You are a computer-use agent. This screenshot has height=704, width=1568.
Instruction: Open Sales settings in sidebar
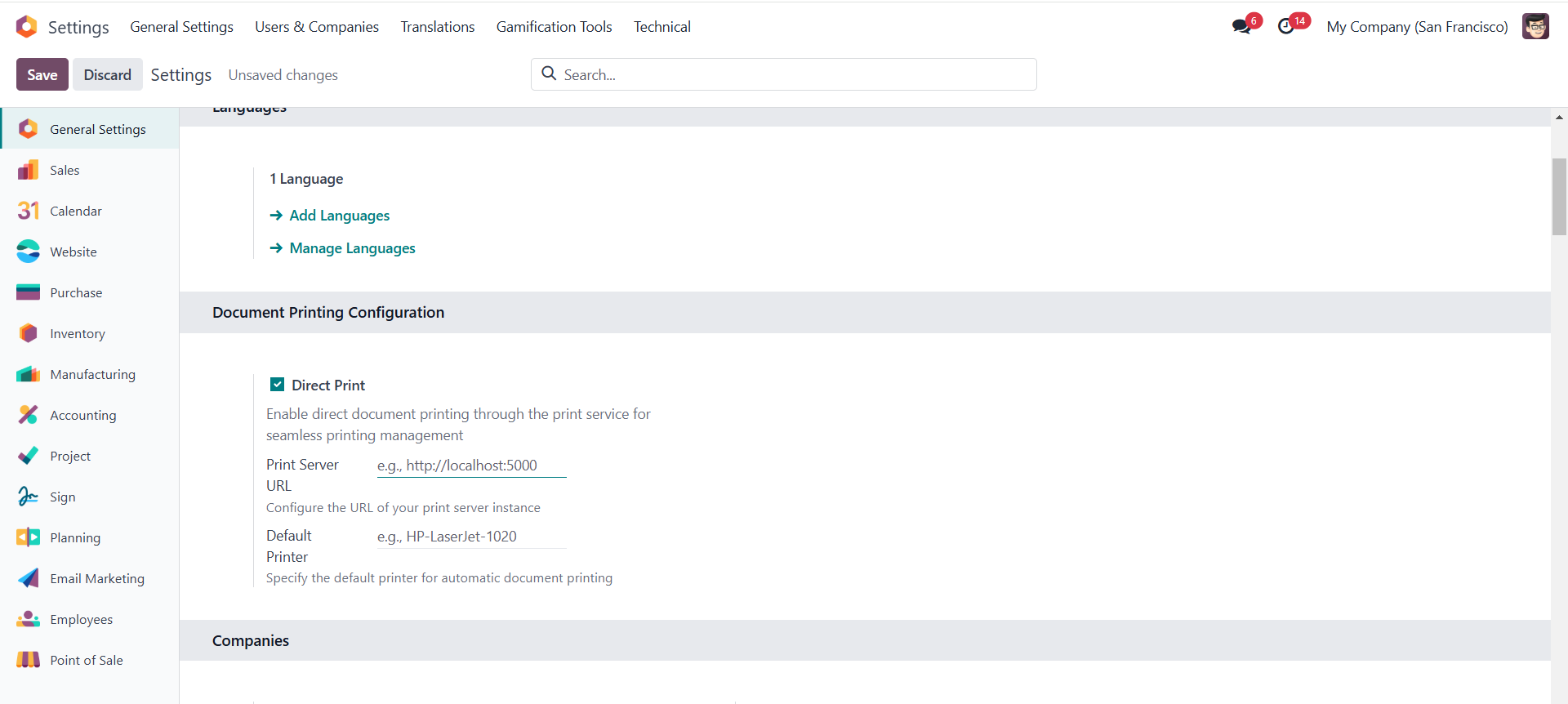tap(65, 170)
